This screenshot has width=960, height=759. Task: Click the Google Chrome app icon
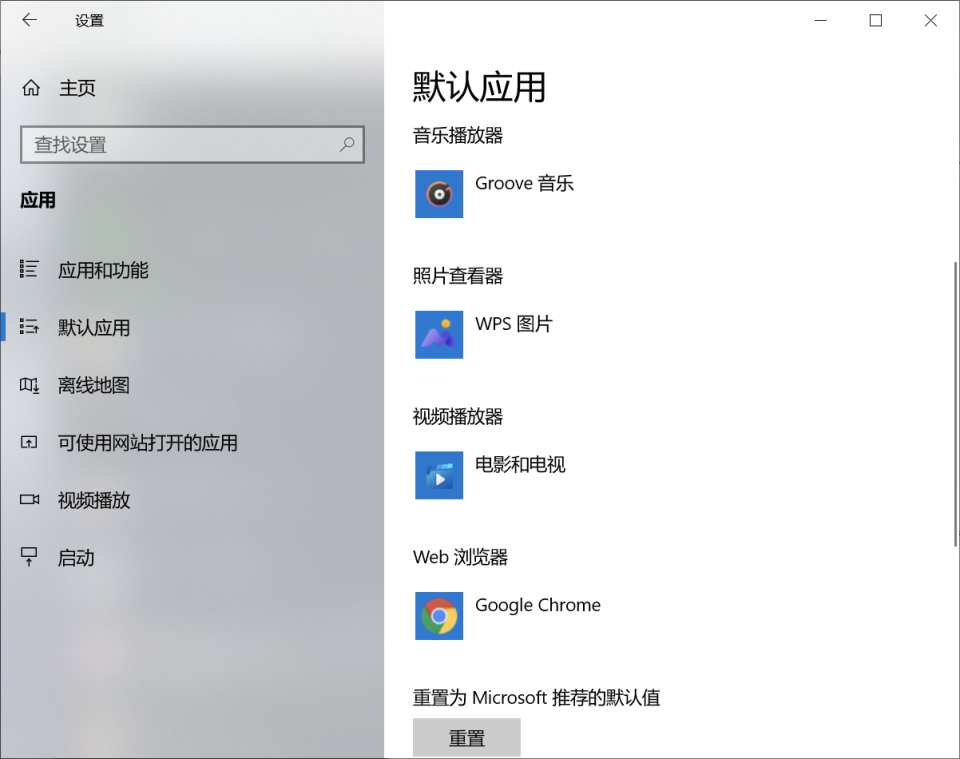pos(439,616)
